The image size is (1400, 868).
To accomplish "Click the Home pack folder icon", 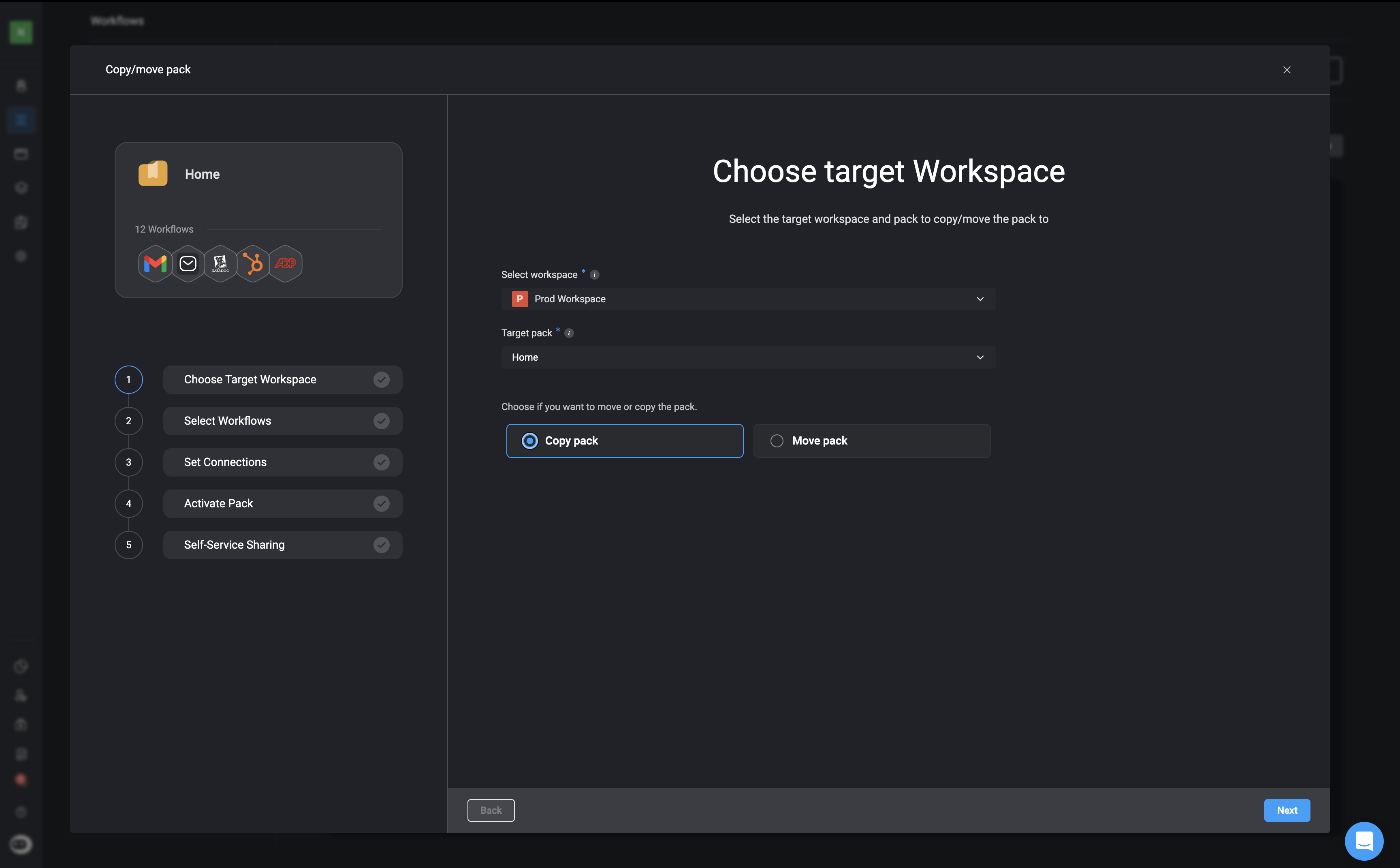I will point(153,173).
